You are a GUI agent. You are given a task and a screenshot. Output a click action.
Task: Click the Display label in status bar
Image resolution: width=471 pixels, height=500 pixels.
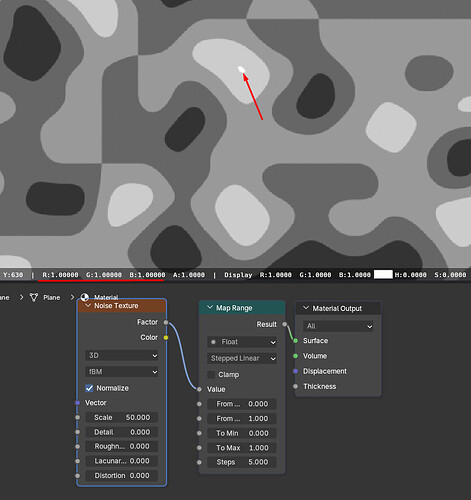[238, 275]
